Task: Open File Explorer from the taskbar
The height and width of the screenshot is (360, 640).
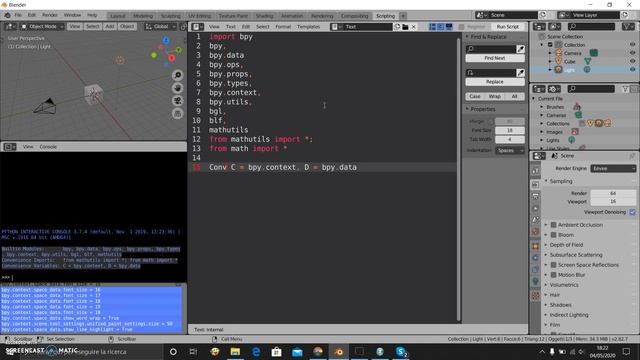Action: (x=235, y=351)
